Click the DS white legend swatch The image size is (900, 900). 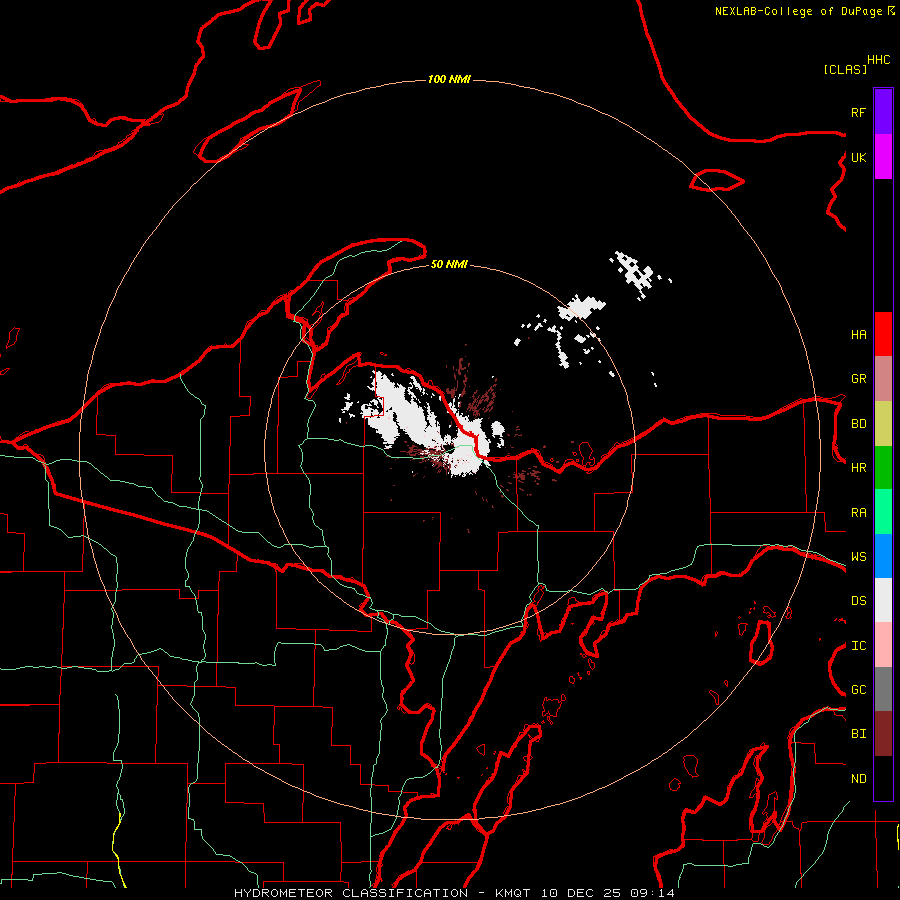coord(883,600)
